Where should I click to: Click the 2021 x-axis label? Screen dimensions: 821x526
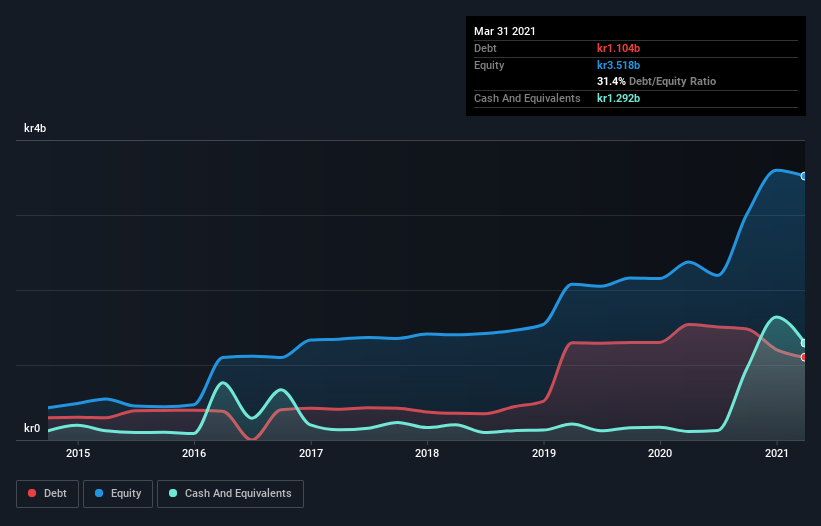[776, 453]
